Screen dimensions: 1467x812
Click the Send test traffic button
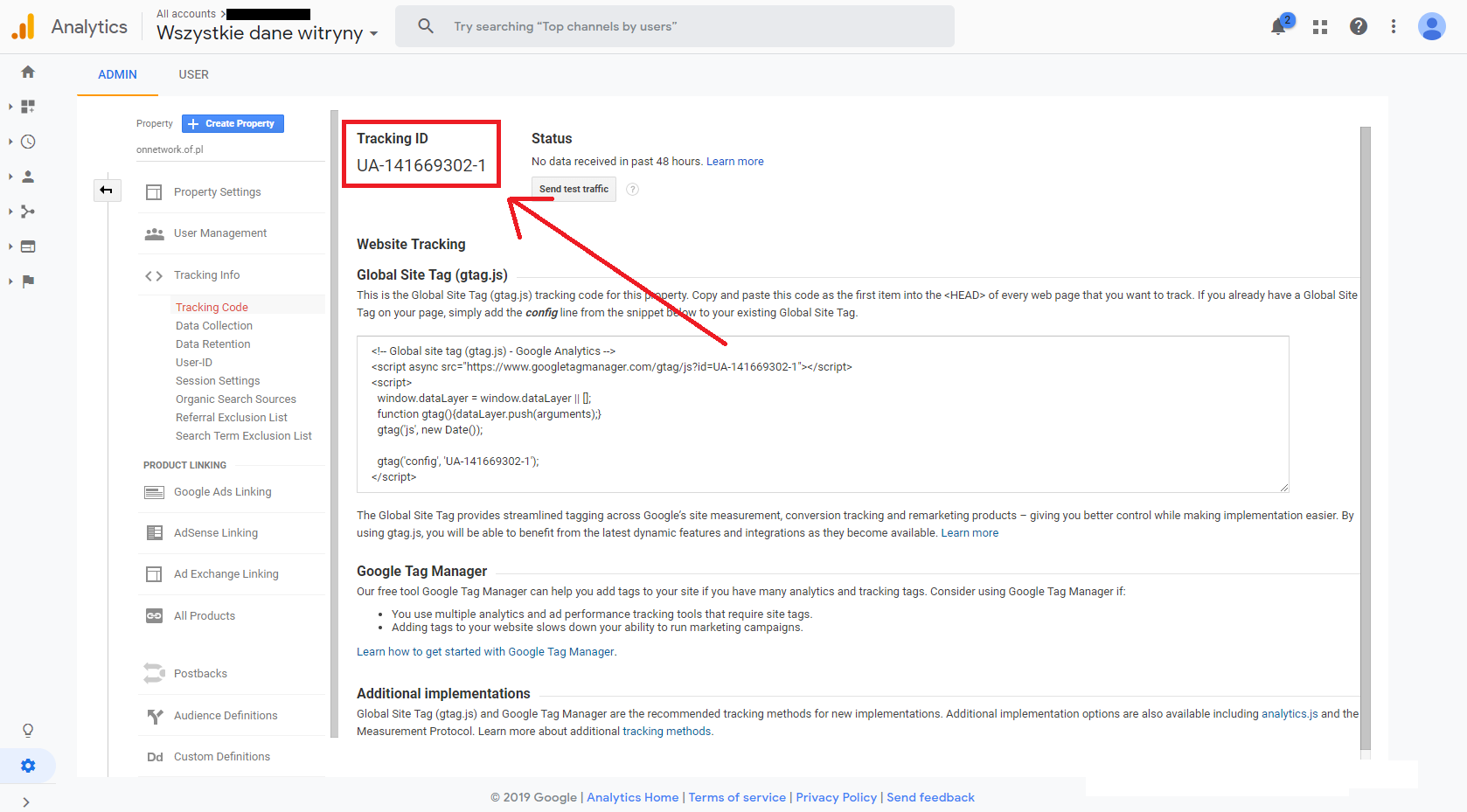574,189
